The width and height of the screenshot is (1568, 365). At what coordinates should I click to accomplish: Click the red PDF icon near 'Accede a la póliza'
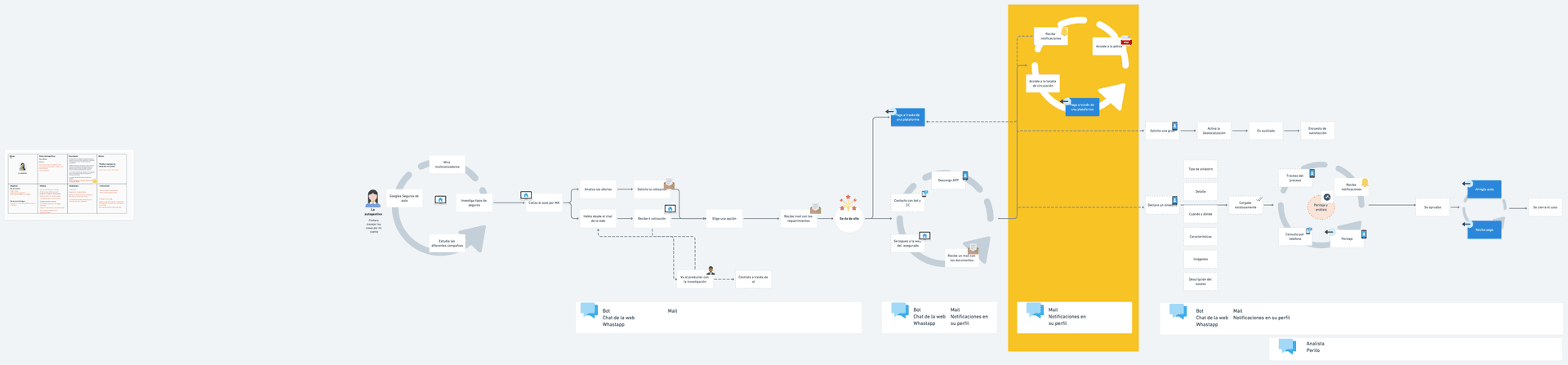(x=1126, y=40)
